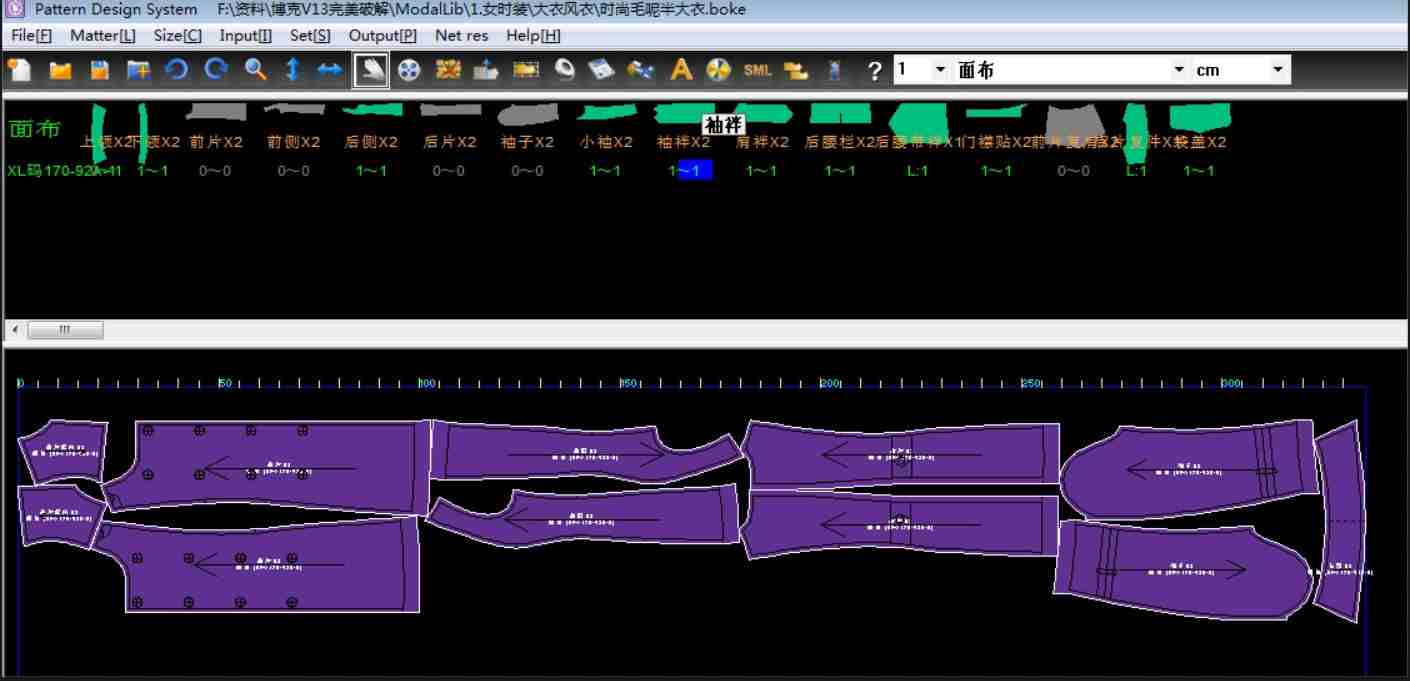Click the Undo arrow icon
The height and width of the screenshot is (681, 1410).
pyautogui.click(x=177, y=70)
